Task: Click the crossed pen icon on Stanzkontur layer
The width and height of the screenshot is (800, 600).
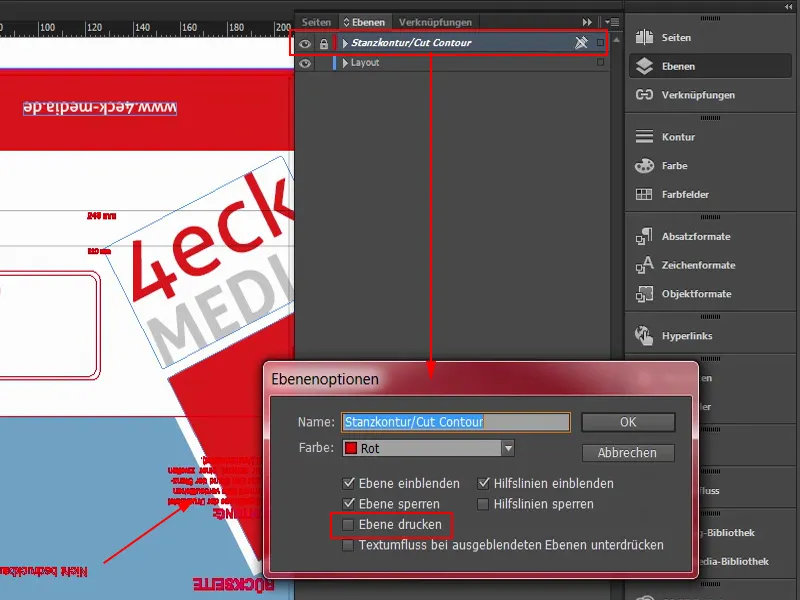Action: 581,43
